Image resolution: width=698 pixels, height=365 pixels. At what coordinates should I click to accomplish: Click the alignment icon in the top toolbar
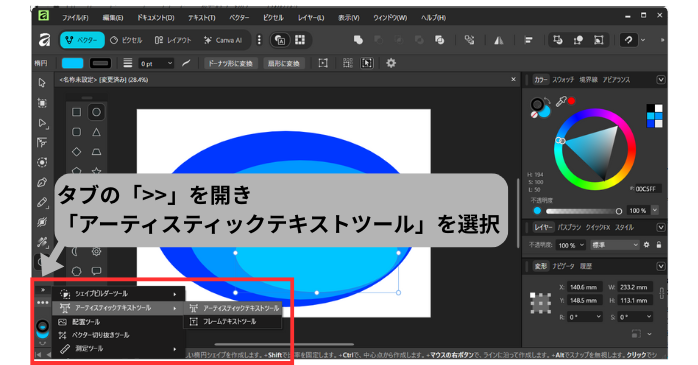528,41
